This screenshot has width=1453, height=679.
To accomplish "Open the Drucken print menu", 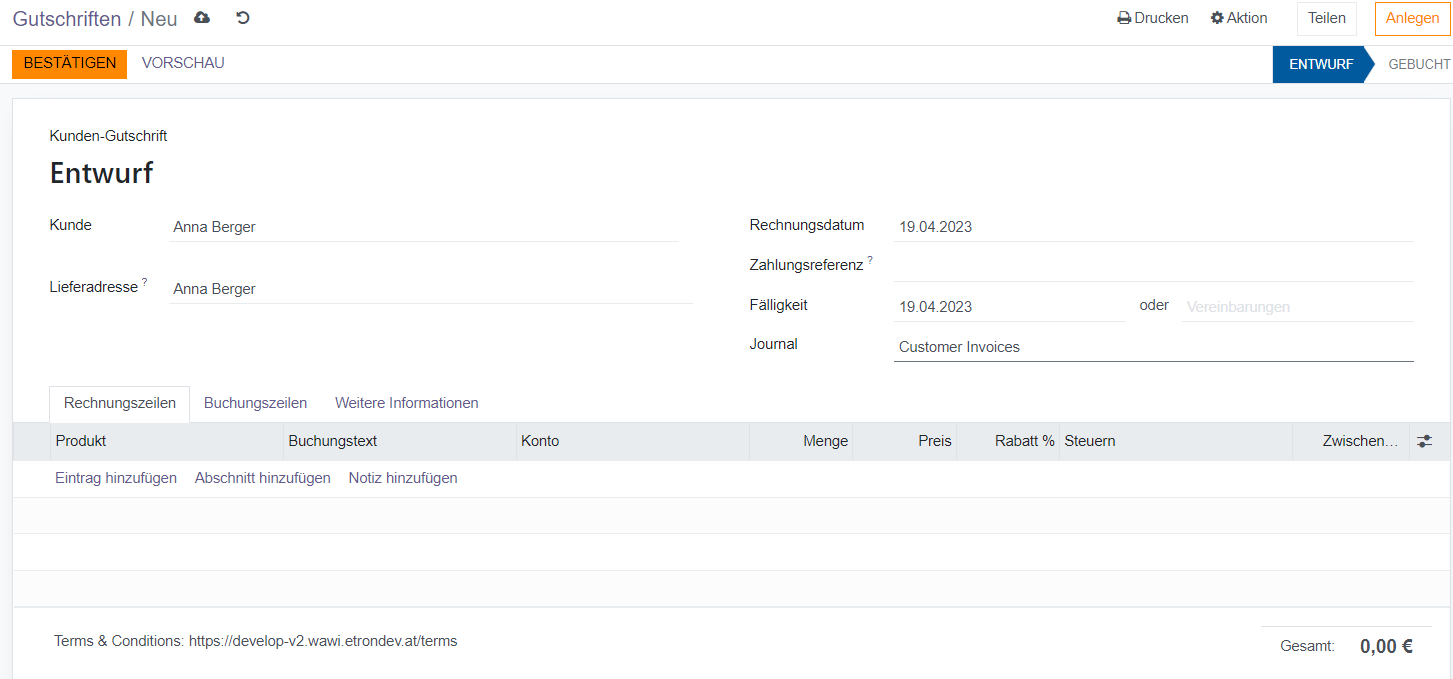I will click(1153, 18).
